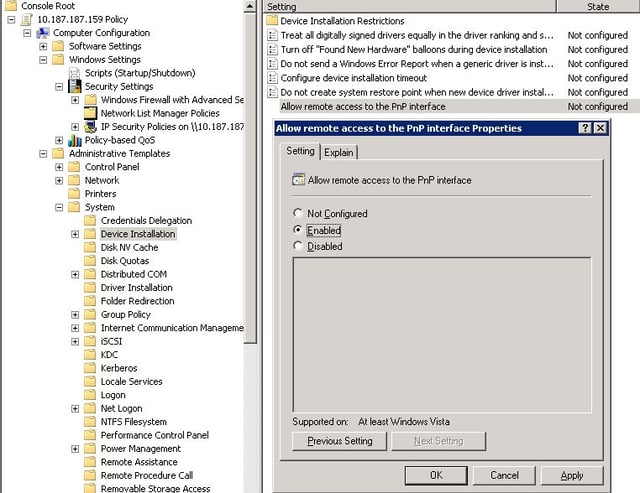640x493 pixels.
Task: Click the IP Security Policies icon
Action: (90, 127)
